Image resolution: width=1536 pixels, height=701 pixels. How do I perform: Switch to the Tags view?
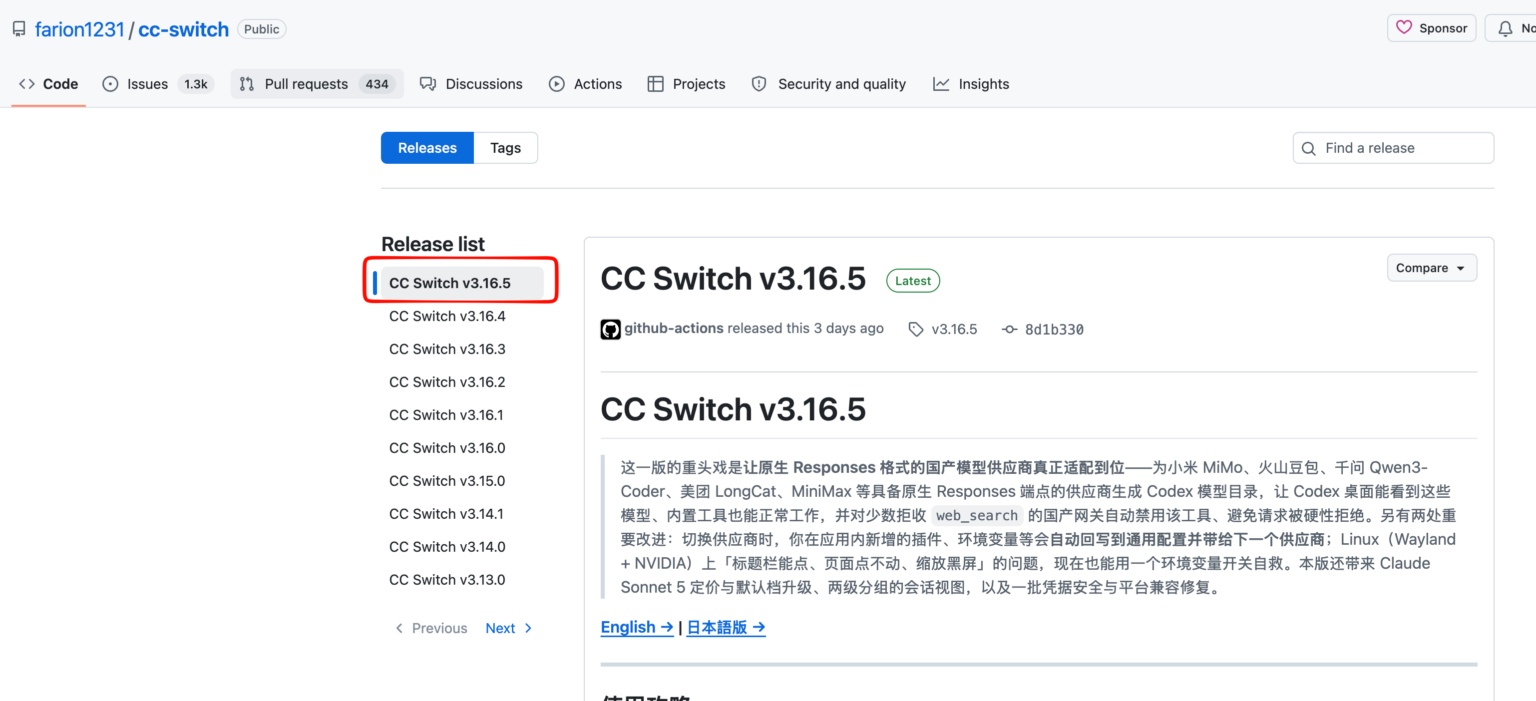click(x=505, y=148)
